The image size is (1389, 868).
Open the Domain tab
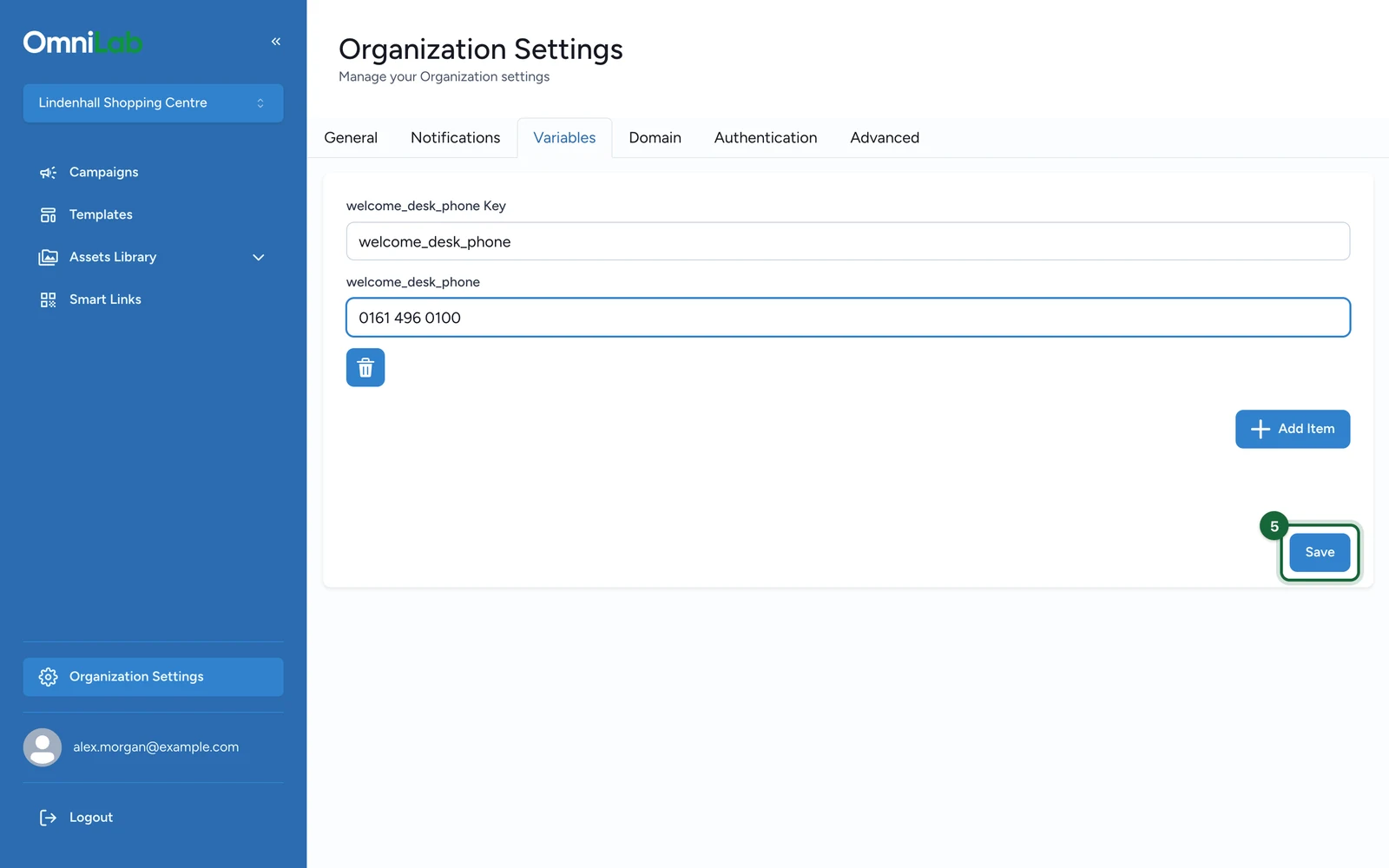click(655, 138)
